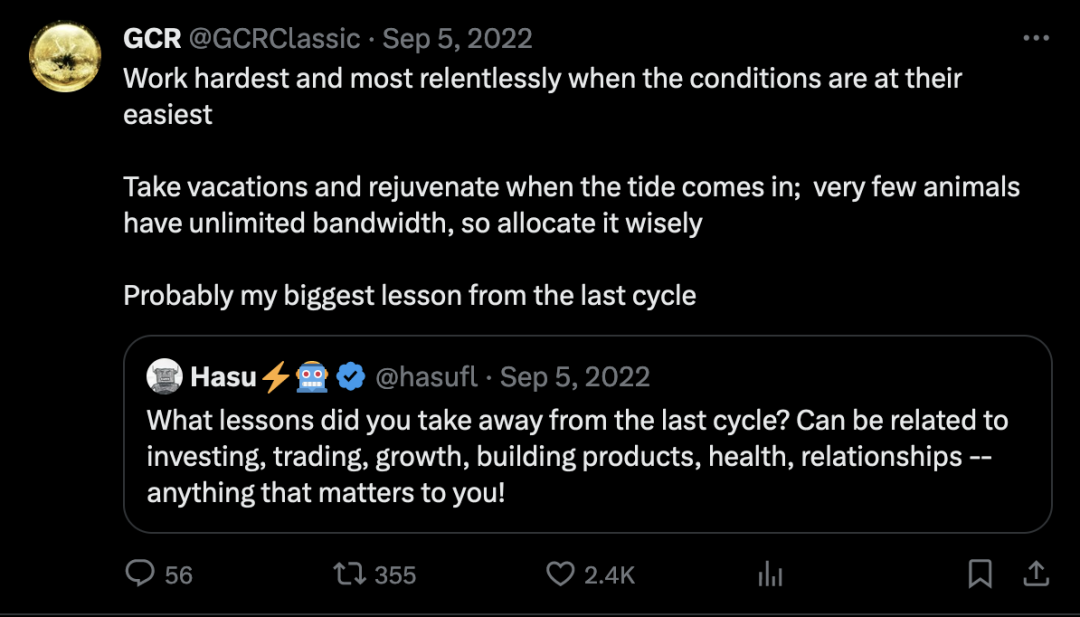Visit the @hasufl handle link
Image resolution: width=1080 pixels, height=617 pixels.
click(x=425, y=377)
